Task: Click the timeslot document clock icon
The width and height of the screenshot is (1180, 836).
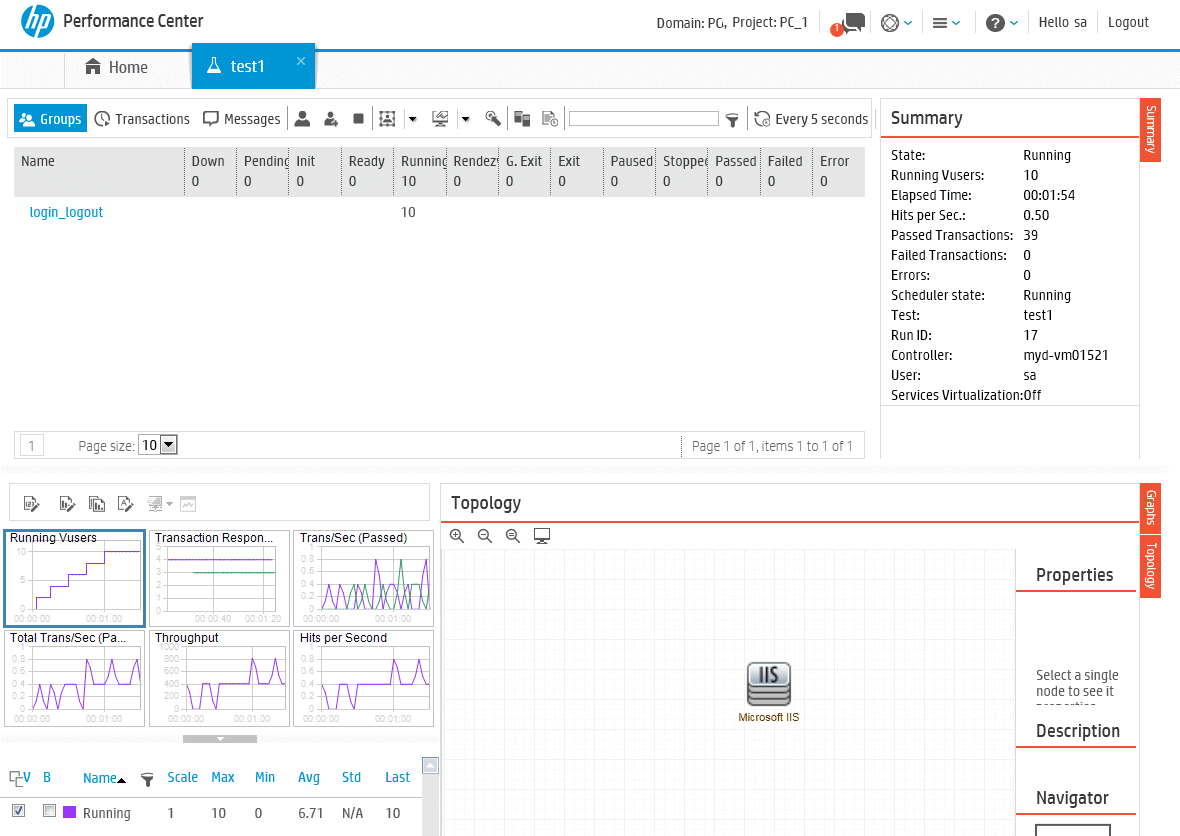Action: pyautogui.click(x=550, y=119)
